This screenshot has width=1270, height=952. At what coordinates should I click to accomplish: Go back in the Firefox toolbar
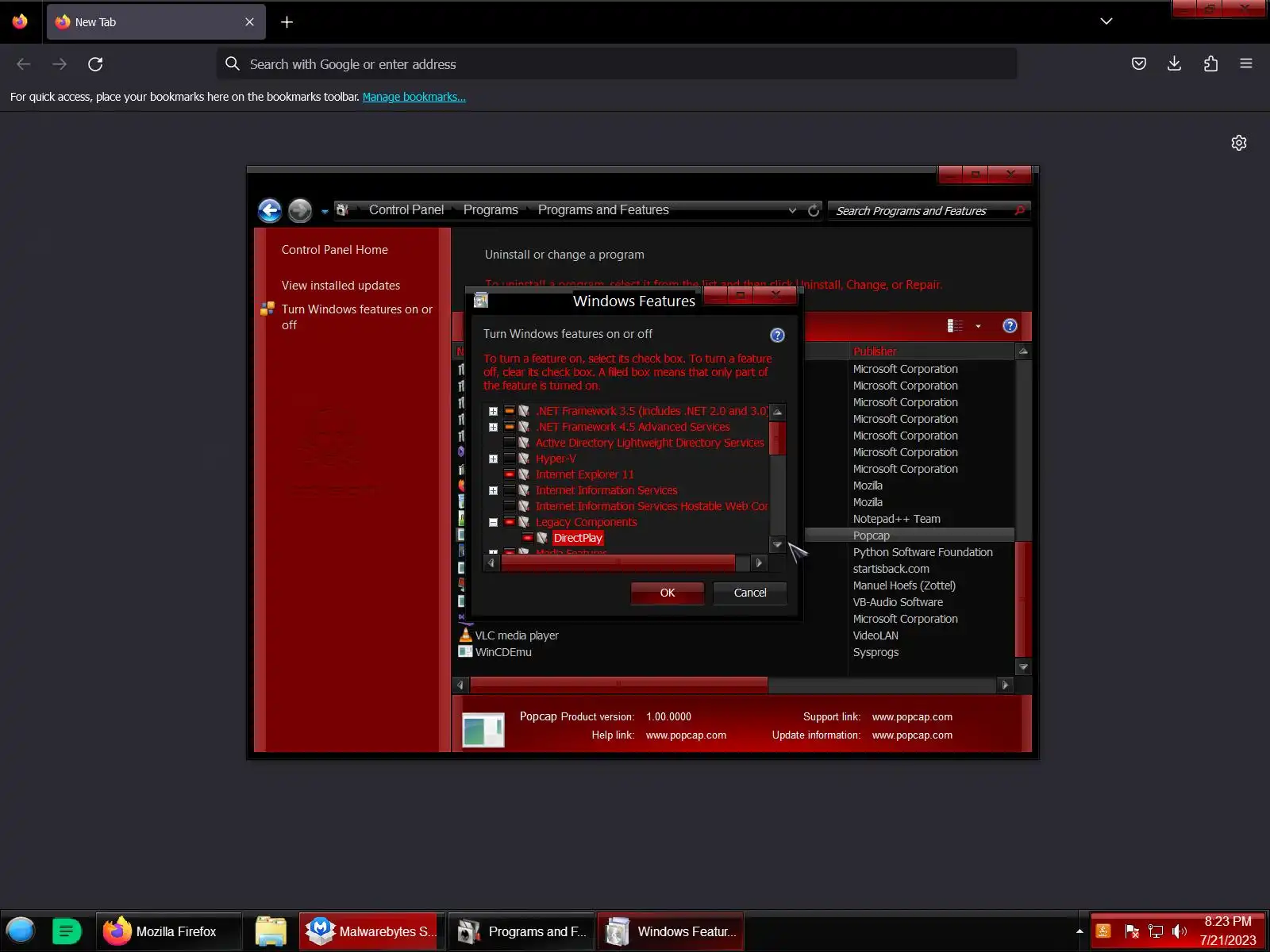coord(24,64)
